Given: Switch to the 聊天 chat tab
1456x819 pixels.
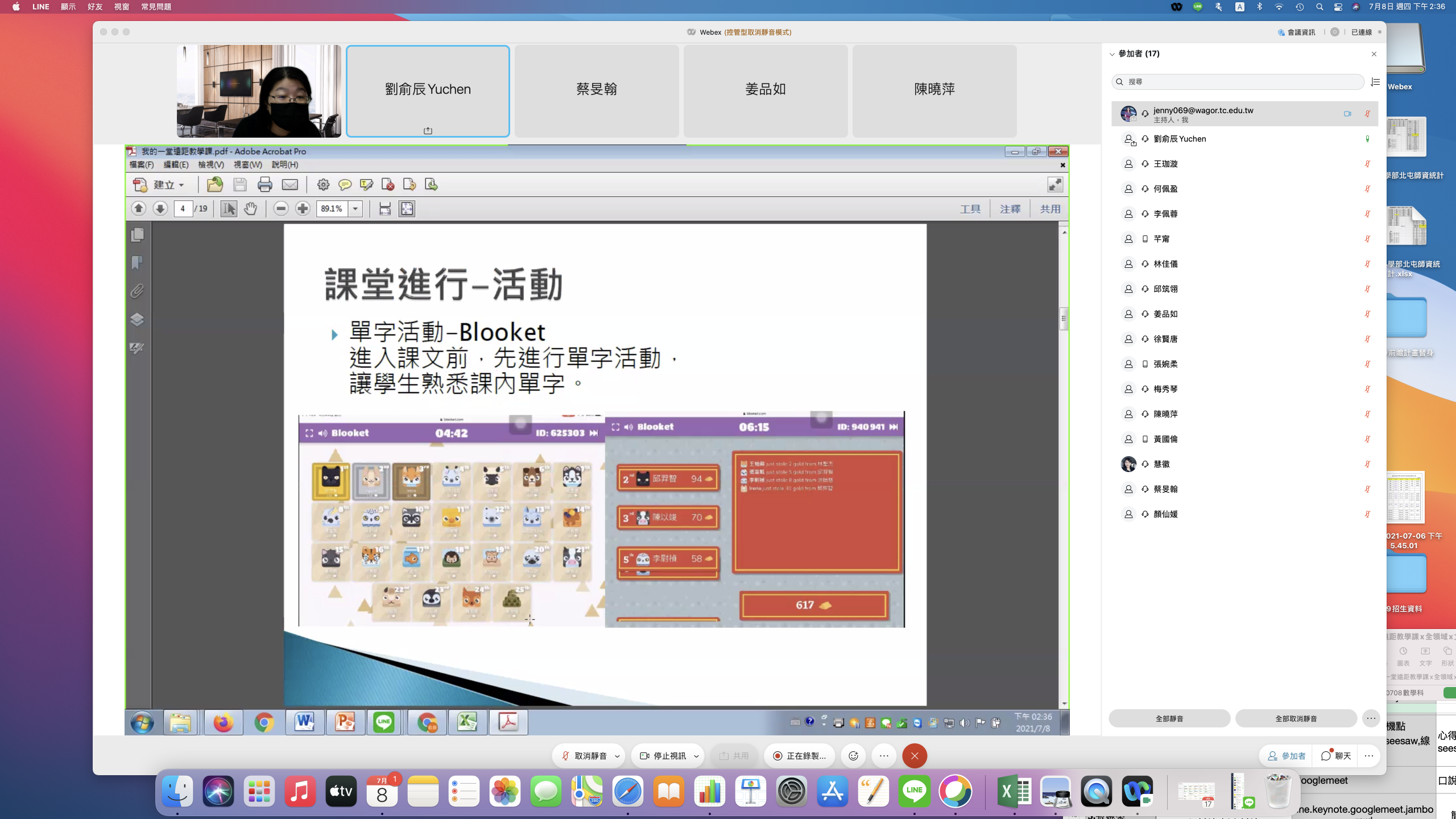Looking at the screenshot, I should [x=1336, y=756].
